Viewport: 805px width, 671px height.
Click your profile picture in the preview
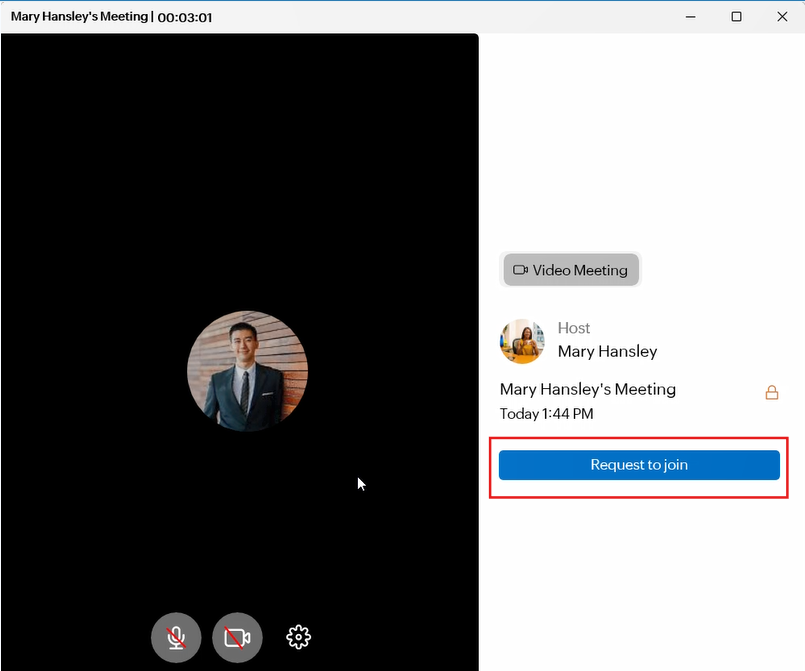tap(247, 371)
